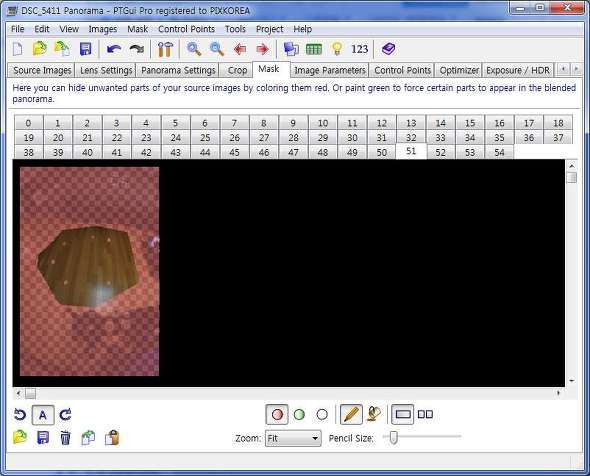Image resolution: width=590 pixels, height=476 pixels.
Task: Switch to the Exposure / HDR tab
Action: (x=518, y=70)
